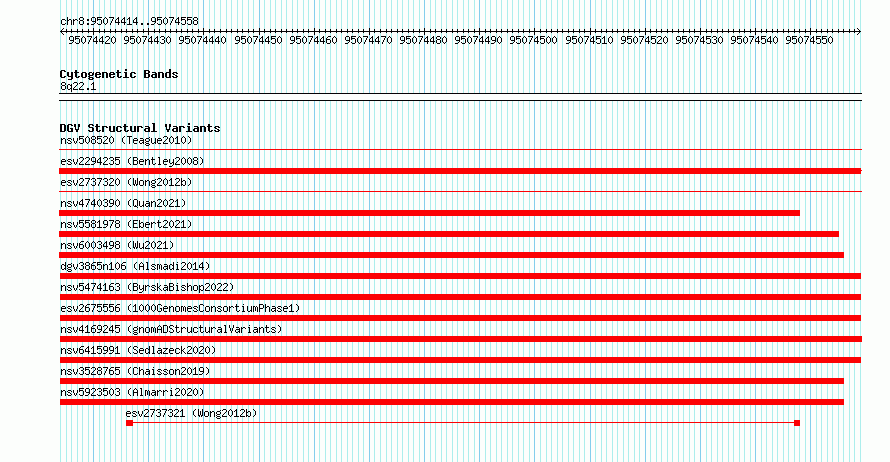Click ruler position 95074490
Image resolution: width=890 pixels, height=462 pixels.
[478, 40]
